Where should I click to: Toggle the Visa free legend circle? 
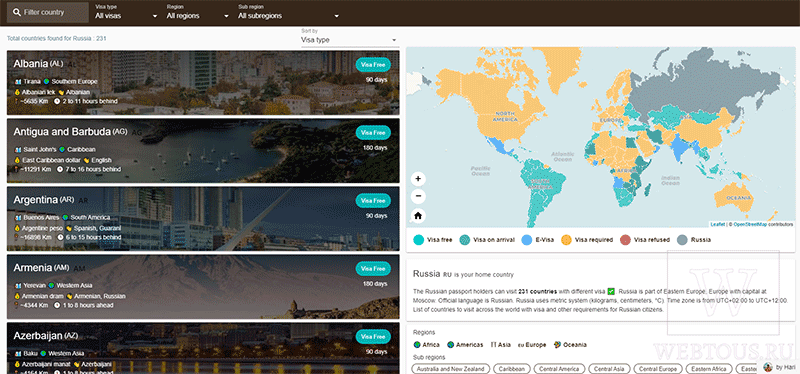(418, 240)
